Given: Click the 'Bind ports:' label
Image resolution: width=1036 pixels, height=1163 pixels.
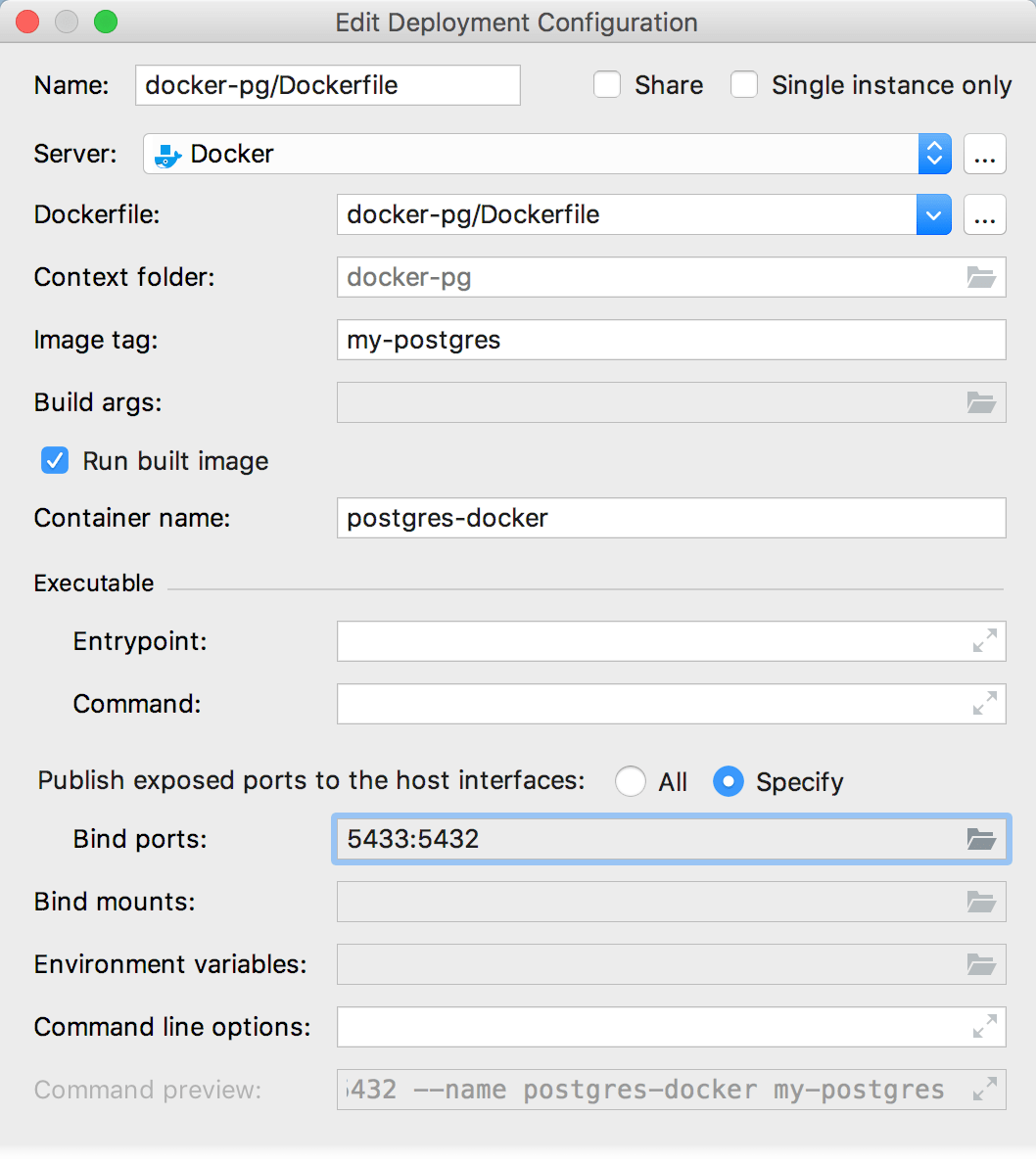Looking at the screenshot, I should pyautogui.click(x=140, y=839).
